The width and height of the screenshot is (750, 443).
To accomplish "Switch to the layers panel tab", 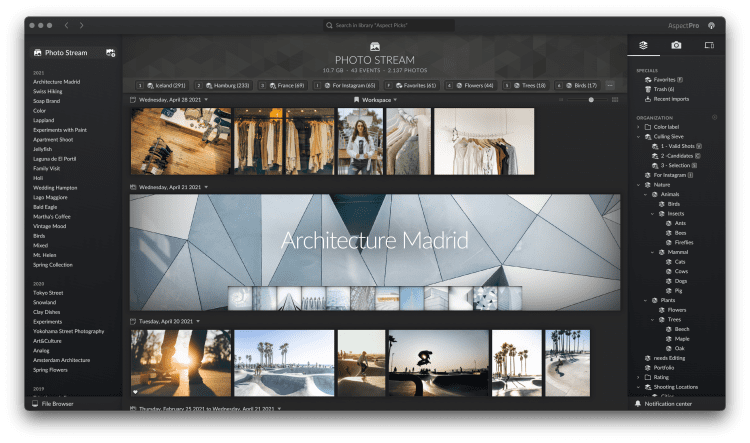I will pyautogui.click(x=644, y=46).
